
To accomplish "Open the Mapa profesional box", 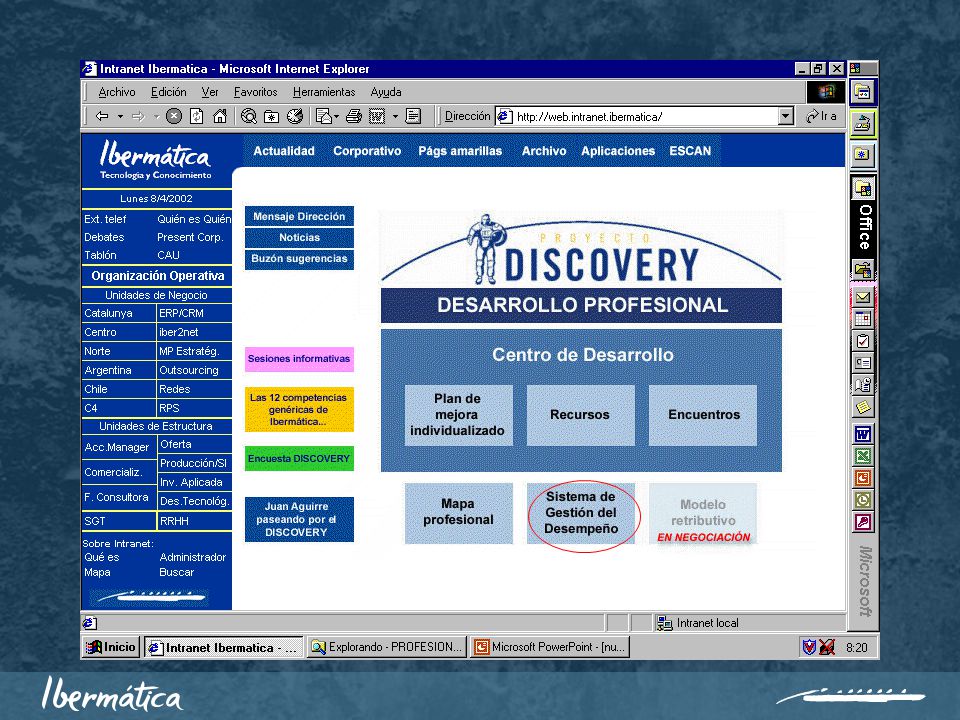I will (459, 512).
